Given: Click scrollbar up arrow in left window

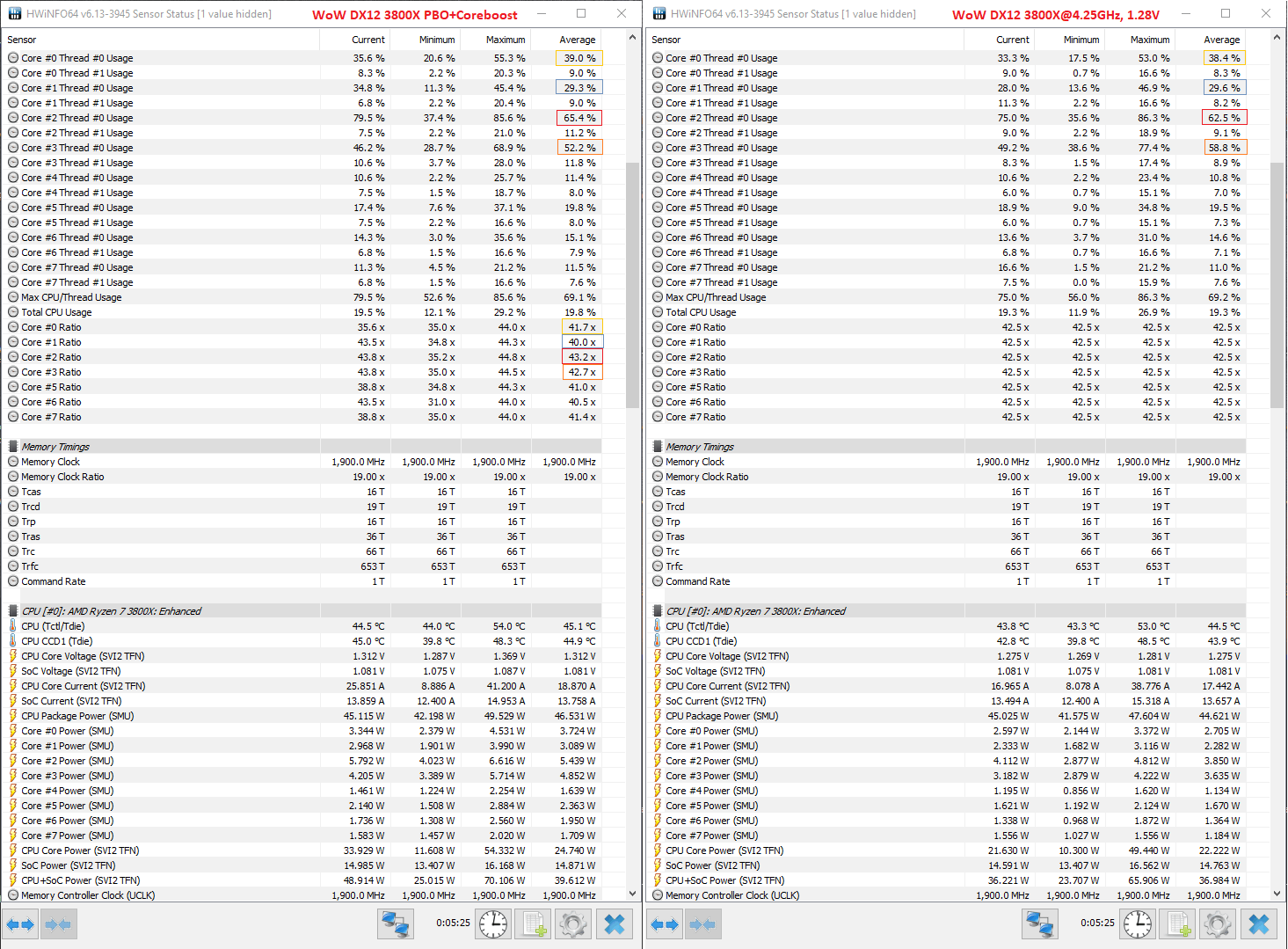Looking at the screenshot, I should [x=632, y=38].
